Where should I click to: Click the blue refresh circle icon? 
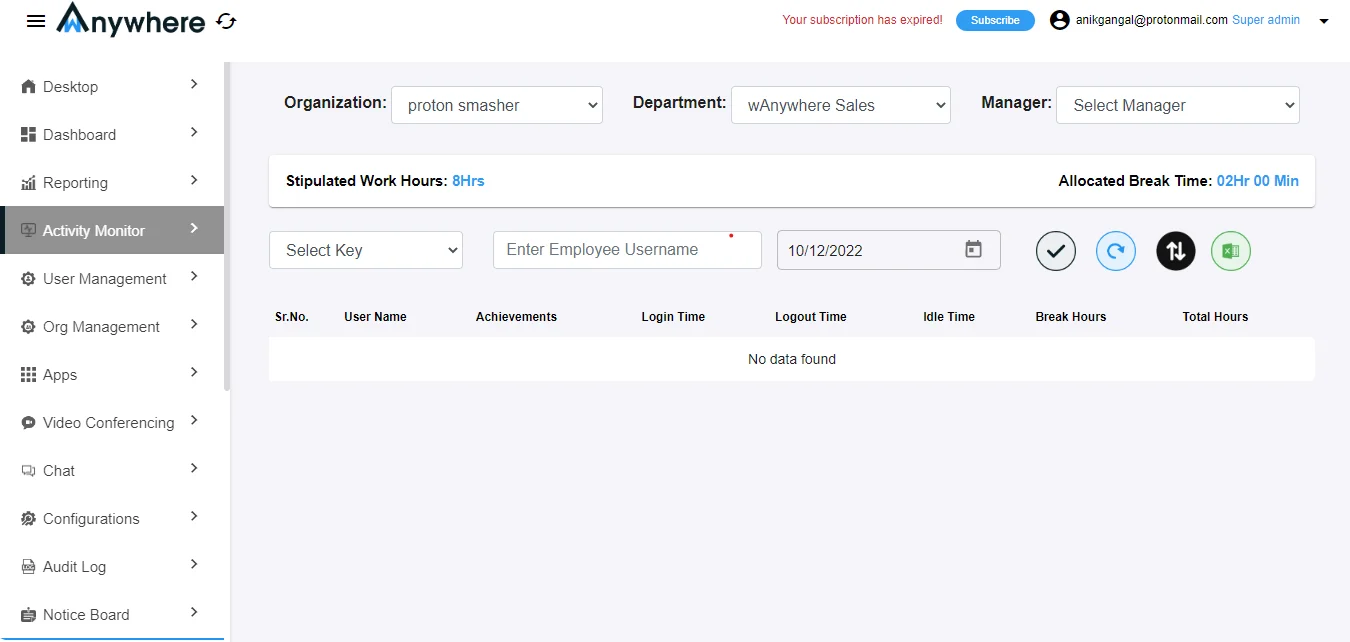tap(1116, 251)
